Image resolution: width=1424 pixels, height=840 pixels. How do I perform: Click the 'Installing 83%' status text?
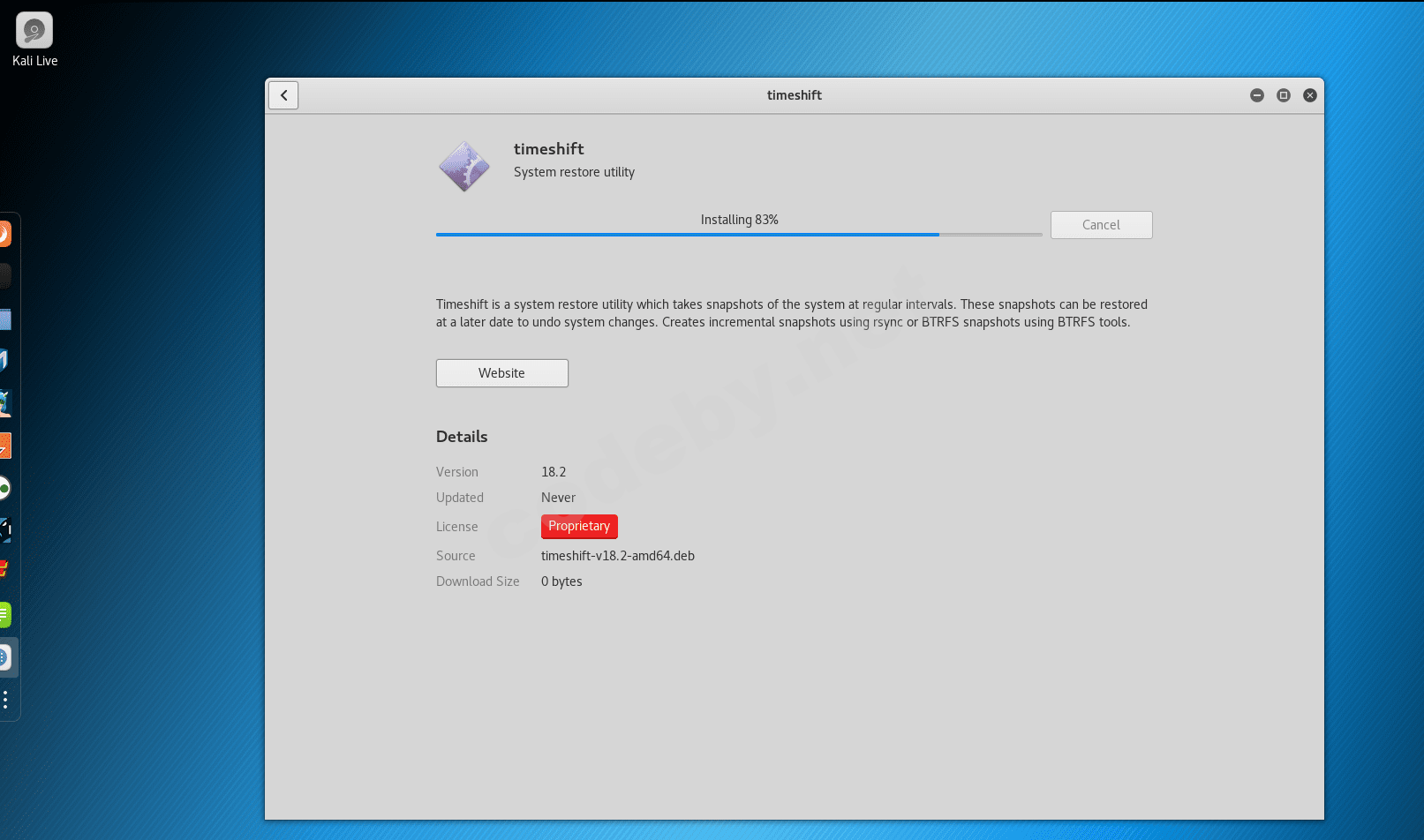[x=739, y=220]
